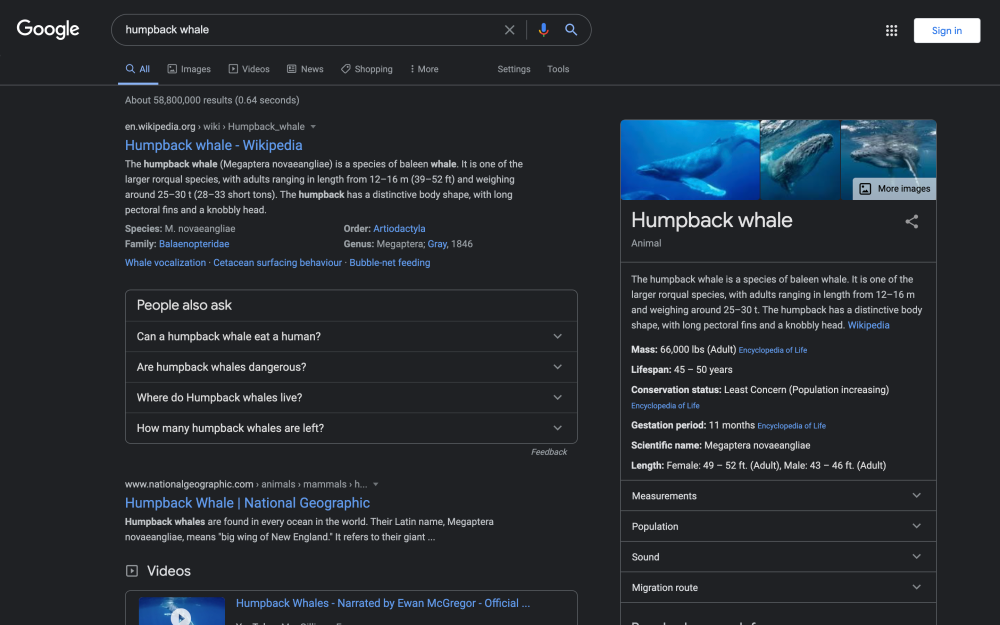Viewport: 1000px width, 625px height.
Task: Open Humpback Whale | National Geographic result
Action: [247, 503]
